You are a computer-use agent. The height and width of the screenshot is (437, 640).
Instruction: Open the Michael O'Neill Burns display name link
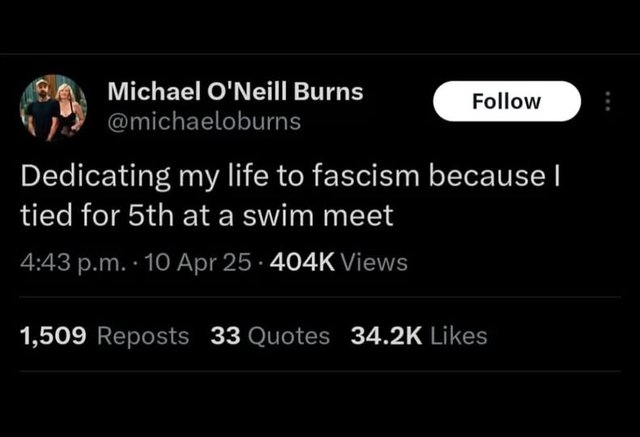(236, 91)
